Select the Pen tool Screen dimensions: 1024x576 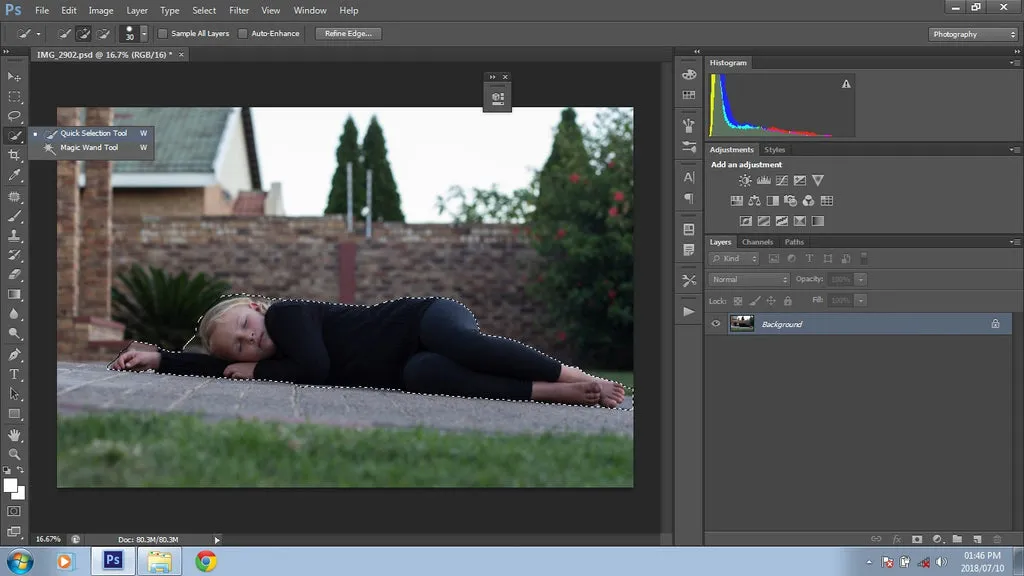coord(14,356)
